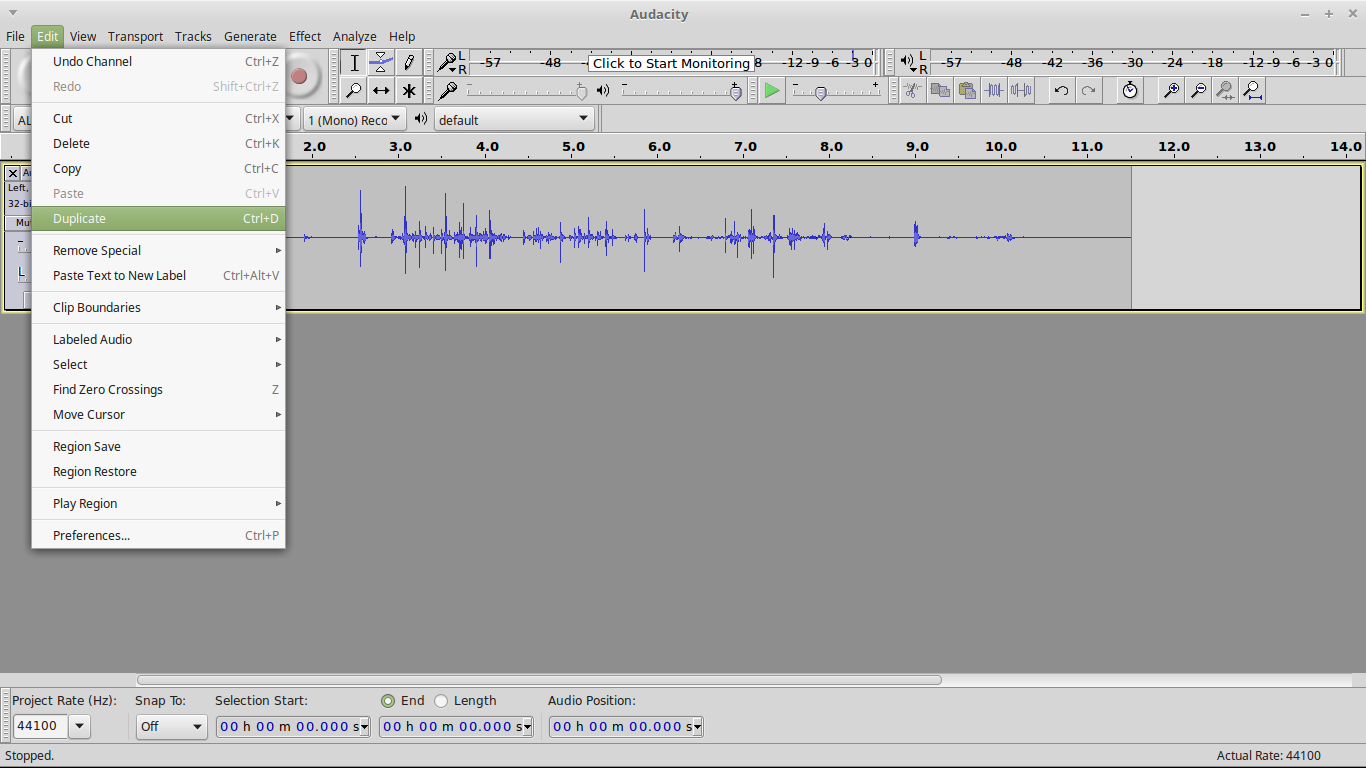1366x768 pixels.
Task: Click the Zoom Out toolbar icon
Action: [x=1198, y=91]
